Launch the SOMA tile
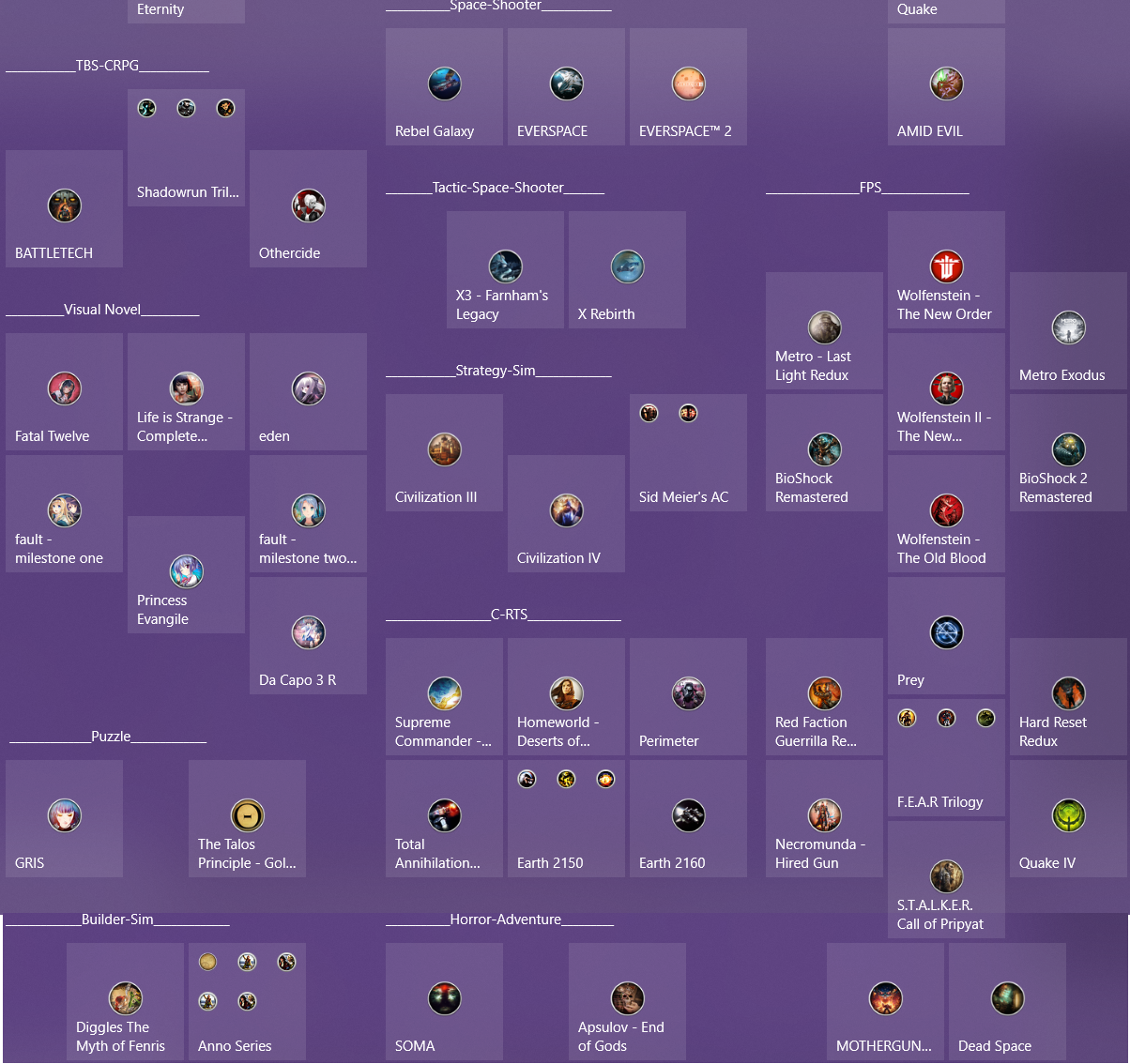The image size is (1130, 1064). (444, 1001)
